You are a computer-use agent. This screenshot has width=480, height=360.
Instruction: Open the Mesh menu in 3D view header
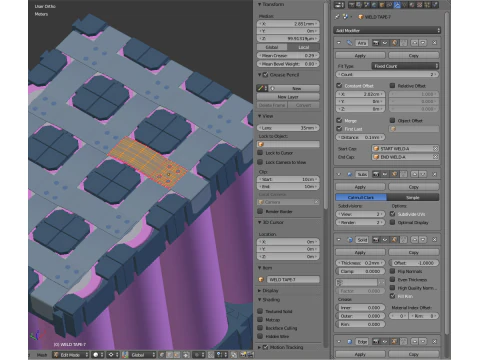(x=42, y=355)
